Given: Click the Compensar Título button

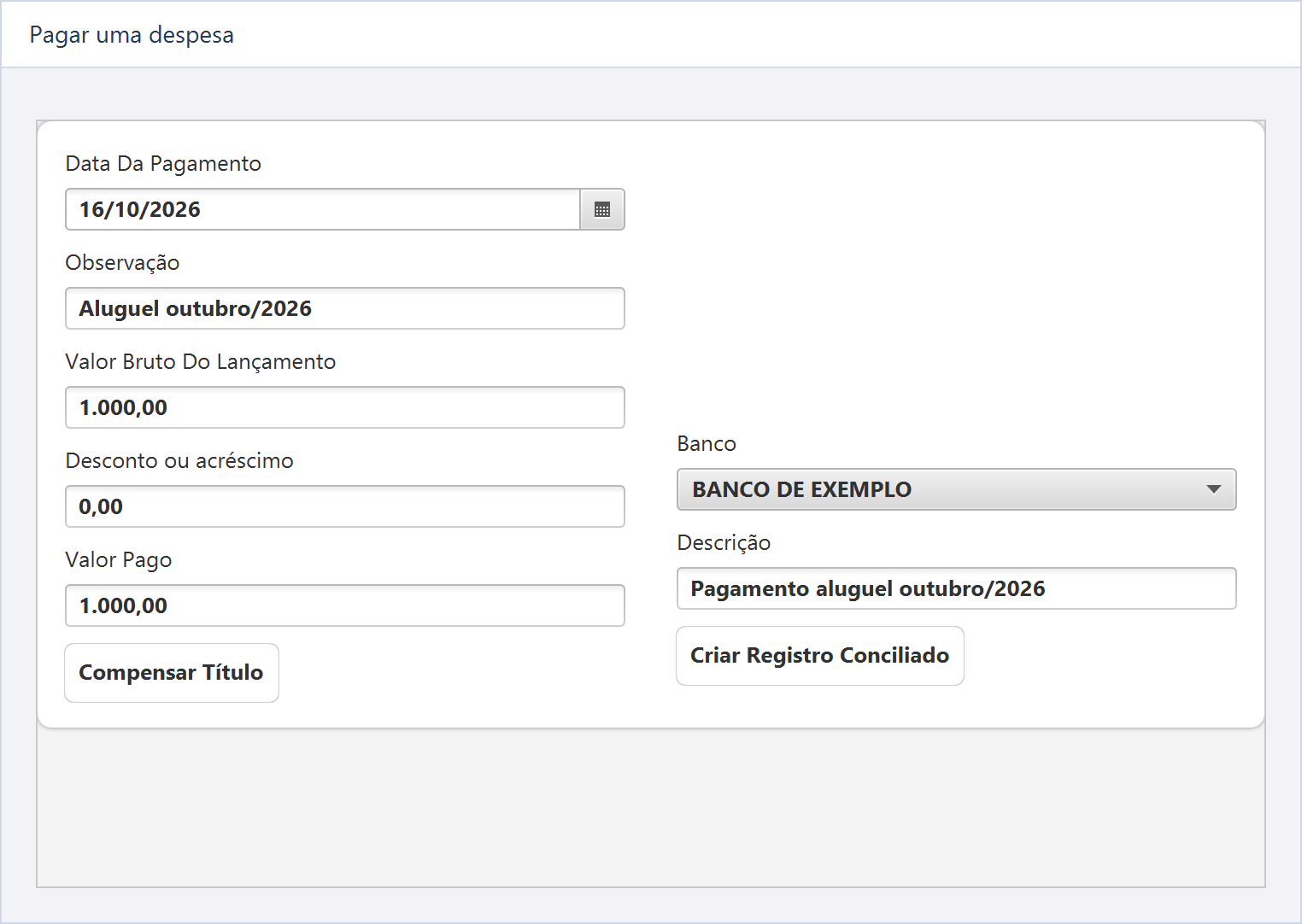Looking at the screenshot, I should [x=172, y=673].
